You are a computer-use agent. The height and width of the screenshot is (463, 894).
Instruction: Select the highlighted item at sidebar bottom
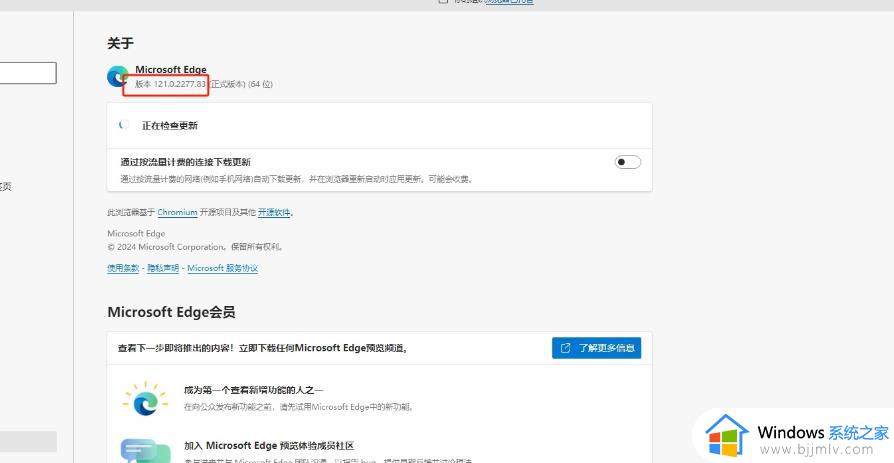pyautogui.click(x=28, y=441)
